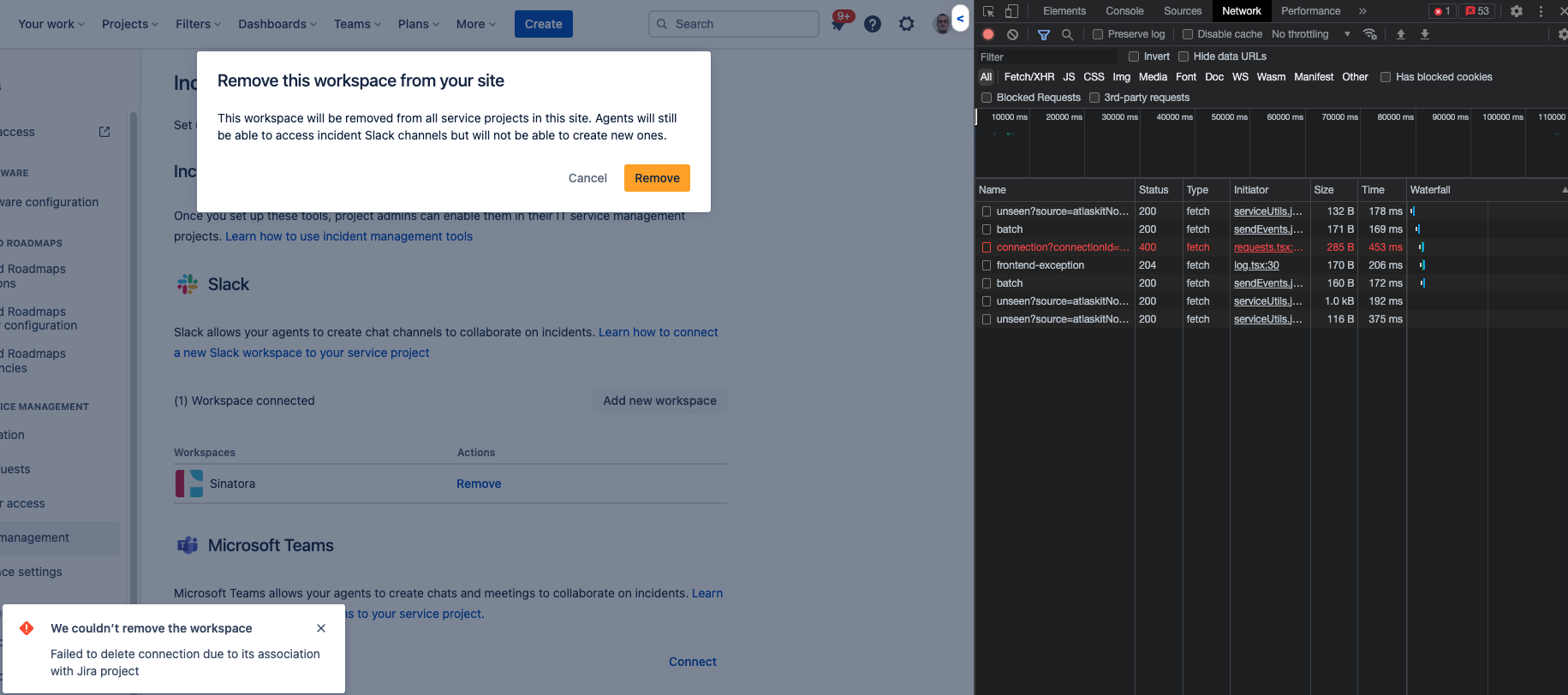Open the No throttling dropdown
Screen dimensions: 1568x695
[x=1310, y=34]
